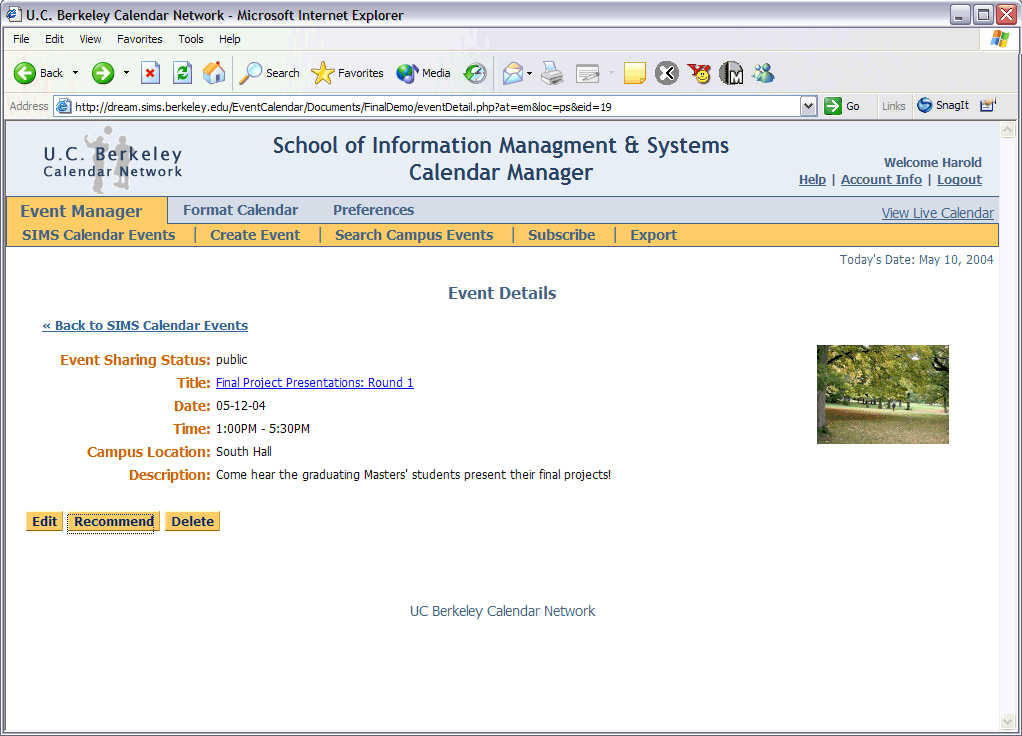Switch to the Preferences tab
This screenshot has width=1022, height=736.
point(373,210)
